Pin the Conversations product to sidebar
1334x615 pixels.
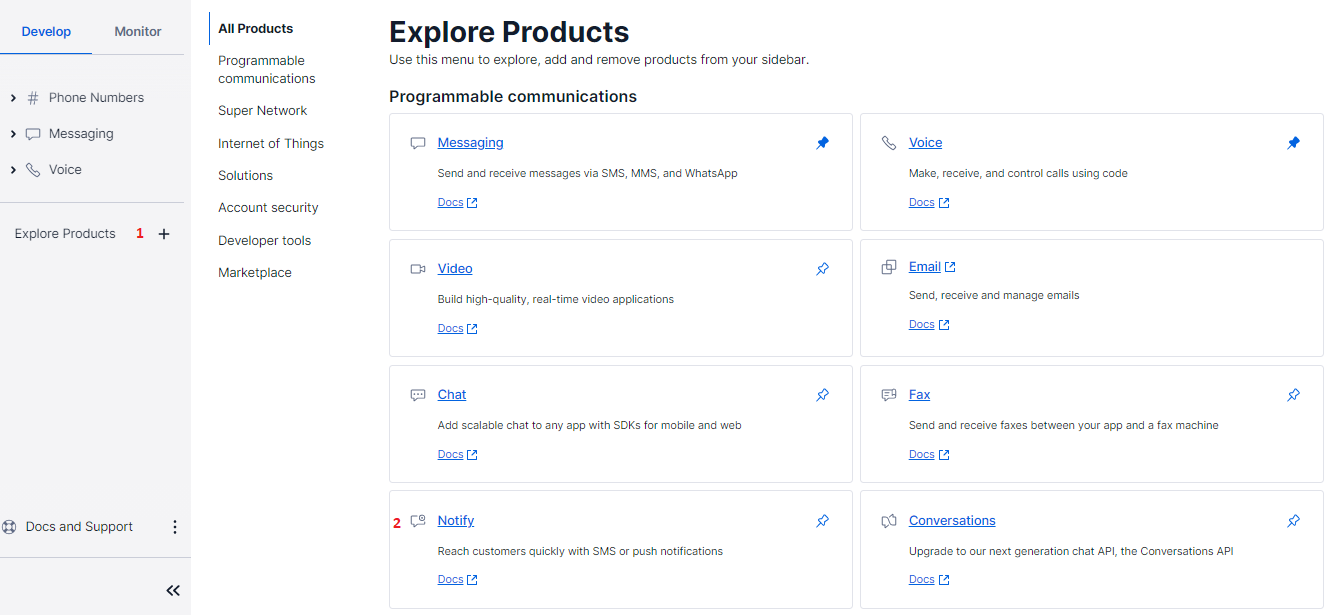coord(1293,521)
